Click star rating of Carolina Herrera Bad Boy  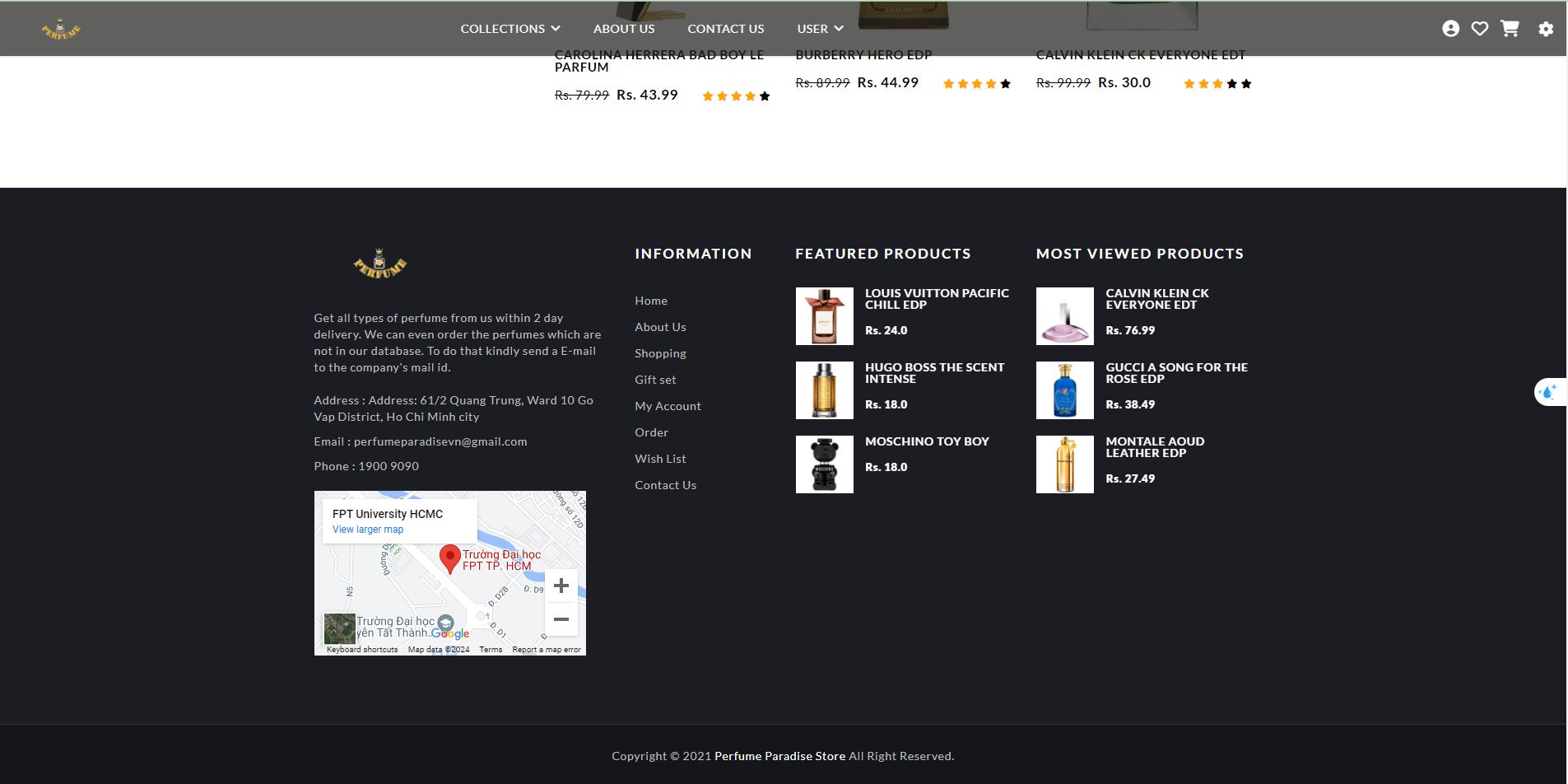pos(736,96)
